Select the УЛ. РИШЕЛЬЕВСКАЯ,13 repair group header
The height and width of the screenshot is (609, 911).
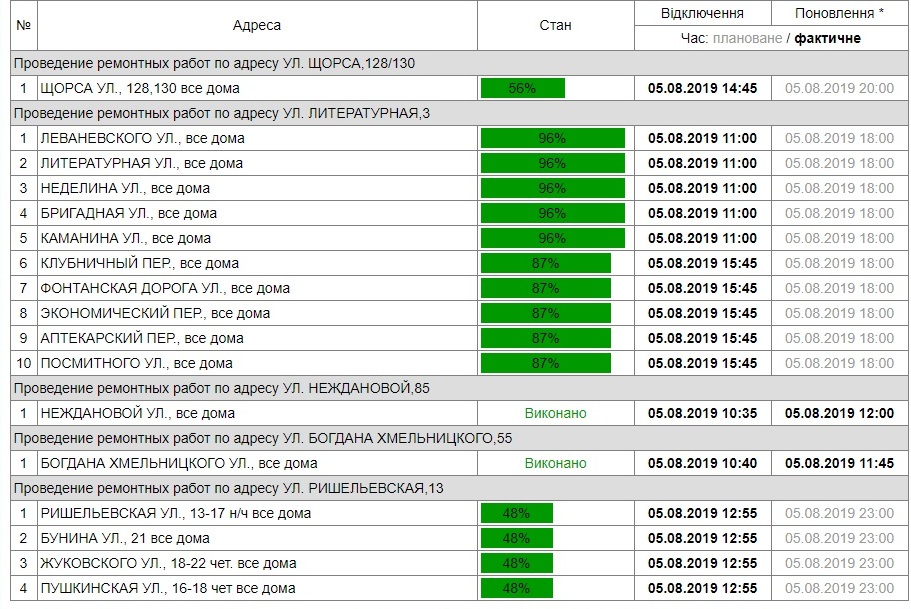pyautogui.click(x=227, y=488)
